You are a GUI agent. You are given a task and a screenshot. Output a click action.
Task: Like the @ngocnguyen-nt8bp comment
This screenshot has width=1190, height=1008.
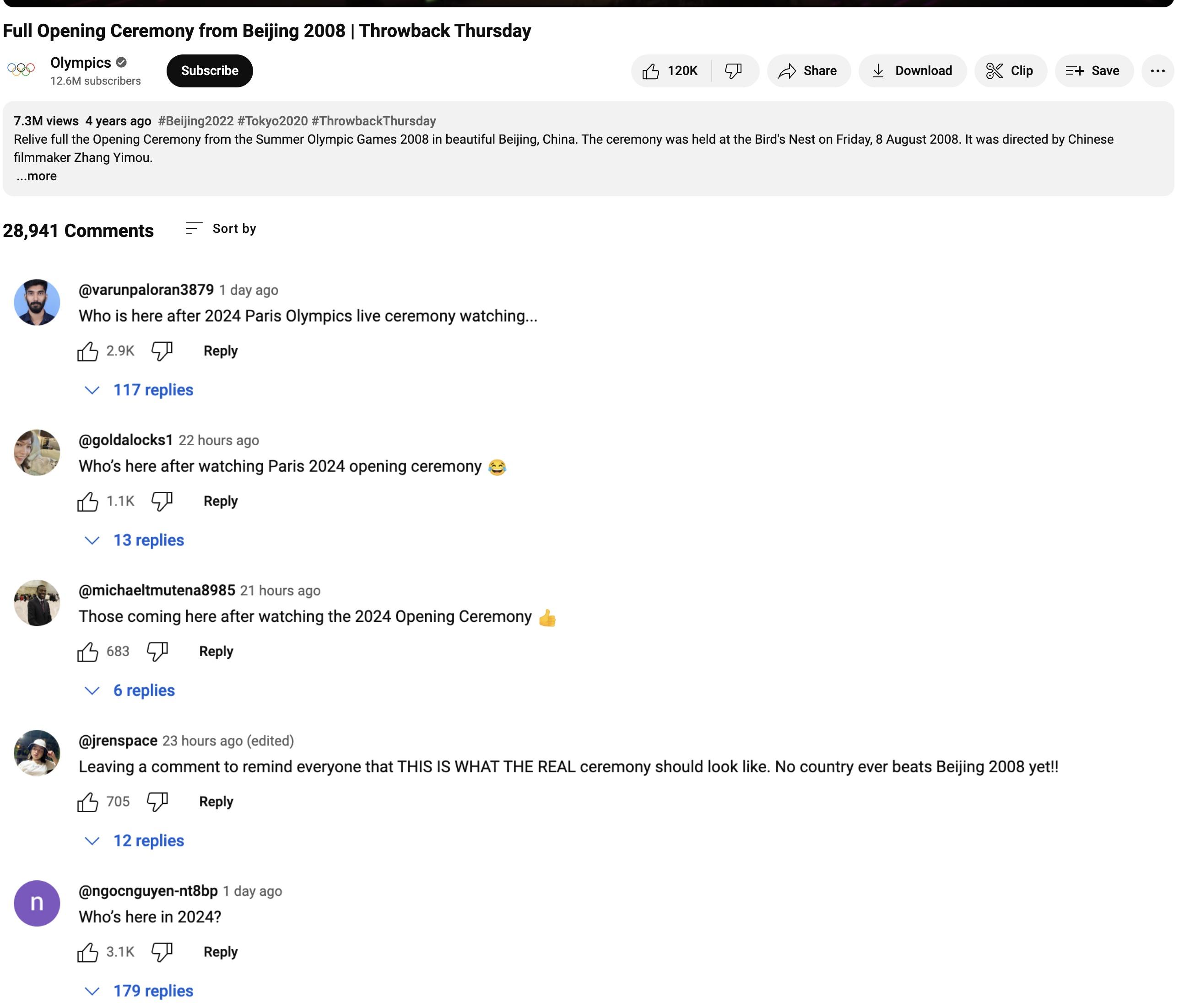(x=87, y=952)
